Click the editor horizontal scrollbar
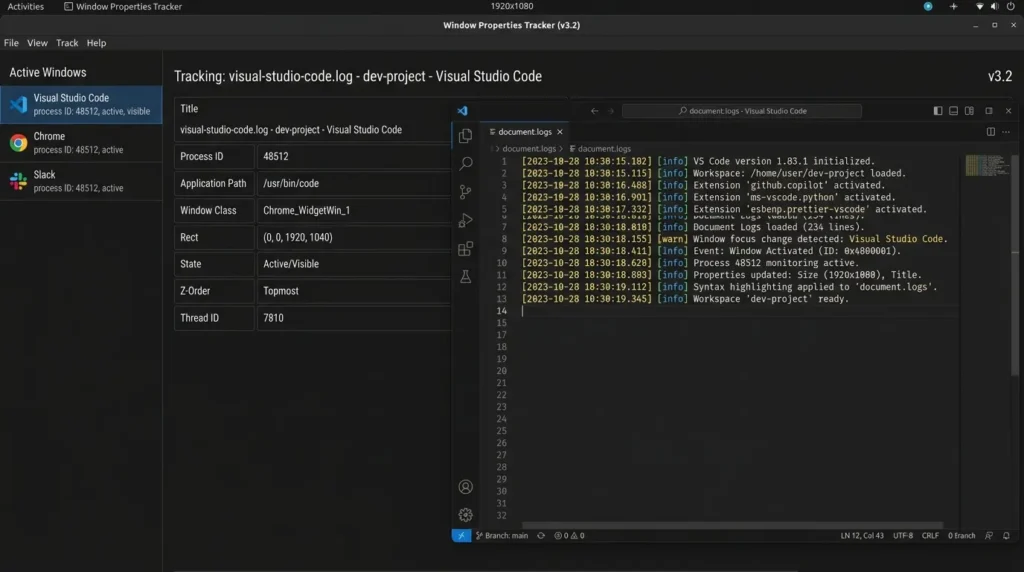This screenshot has width=1024, height=572. pos(732,525)
